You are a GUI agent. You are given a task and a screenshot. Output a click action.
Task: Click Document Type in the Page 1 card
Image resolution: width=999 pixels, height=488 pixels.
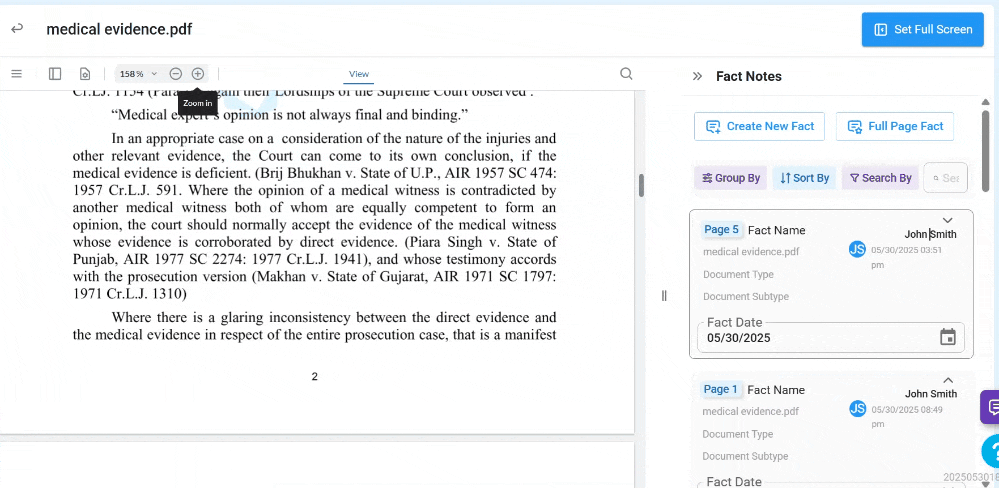pyautogui.click(x=738, y=434)
